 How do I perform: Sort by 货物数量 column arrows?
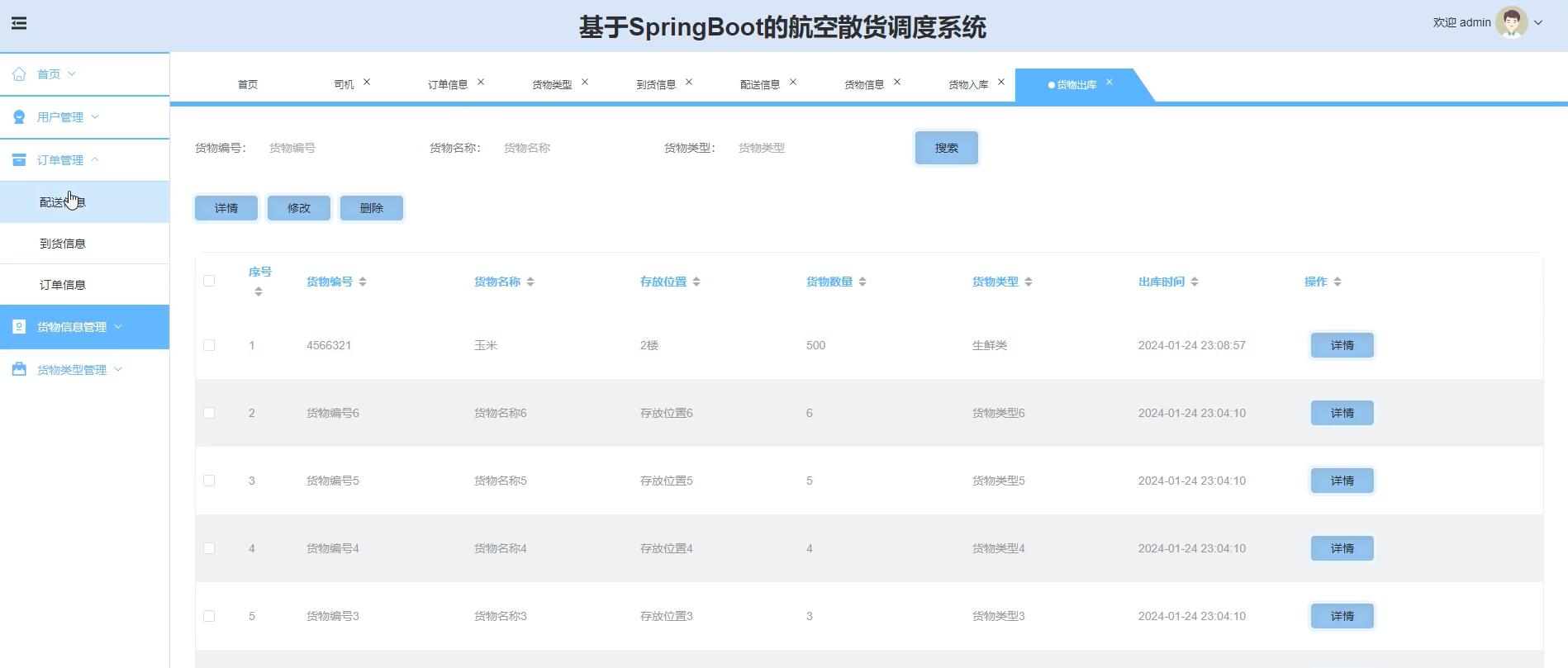862,282
